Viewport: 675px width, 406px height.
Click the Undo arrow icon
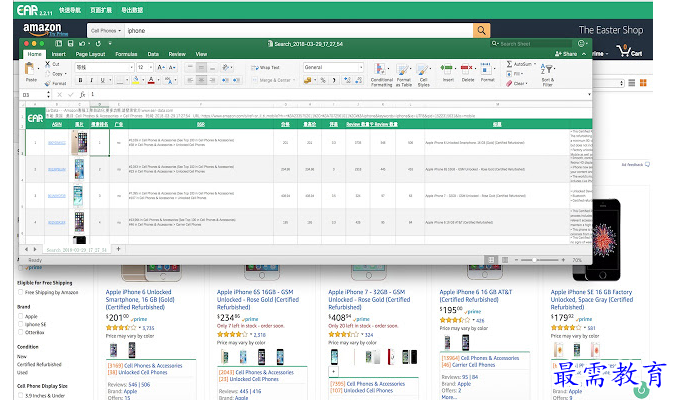[x=82, y=43]
